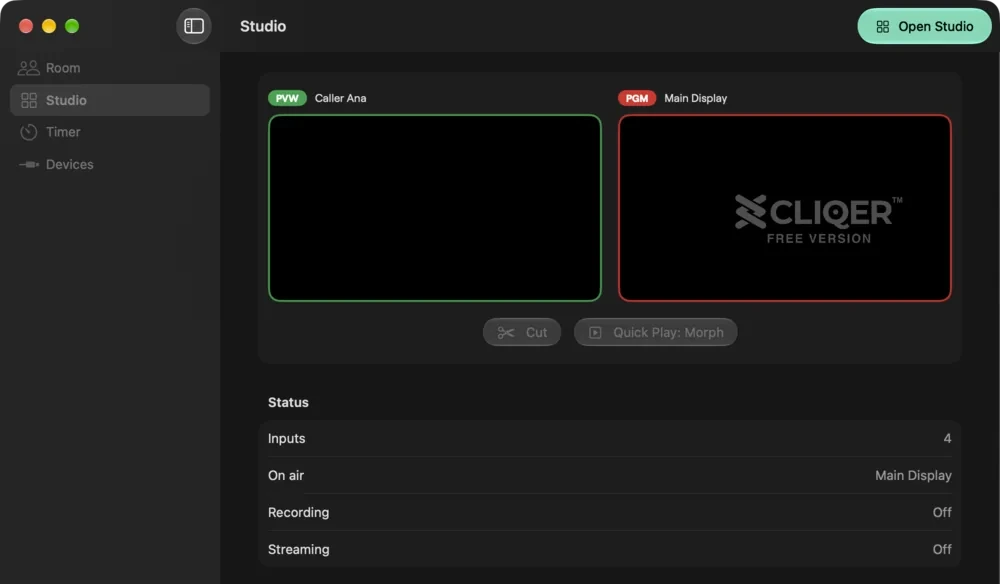Click the On air row label

coord(286,476)
